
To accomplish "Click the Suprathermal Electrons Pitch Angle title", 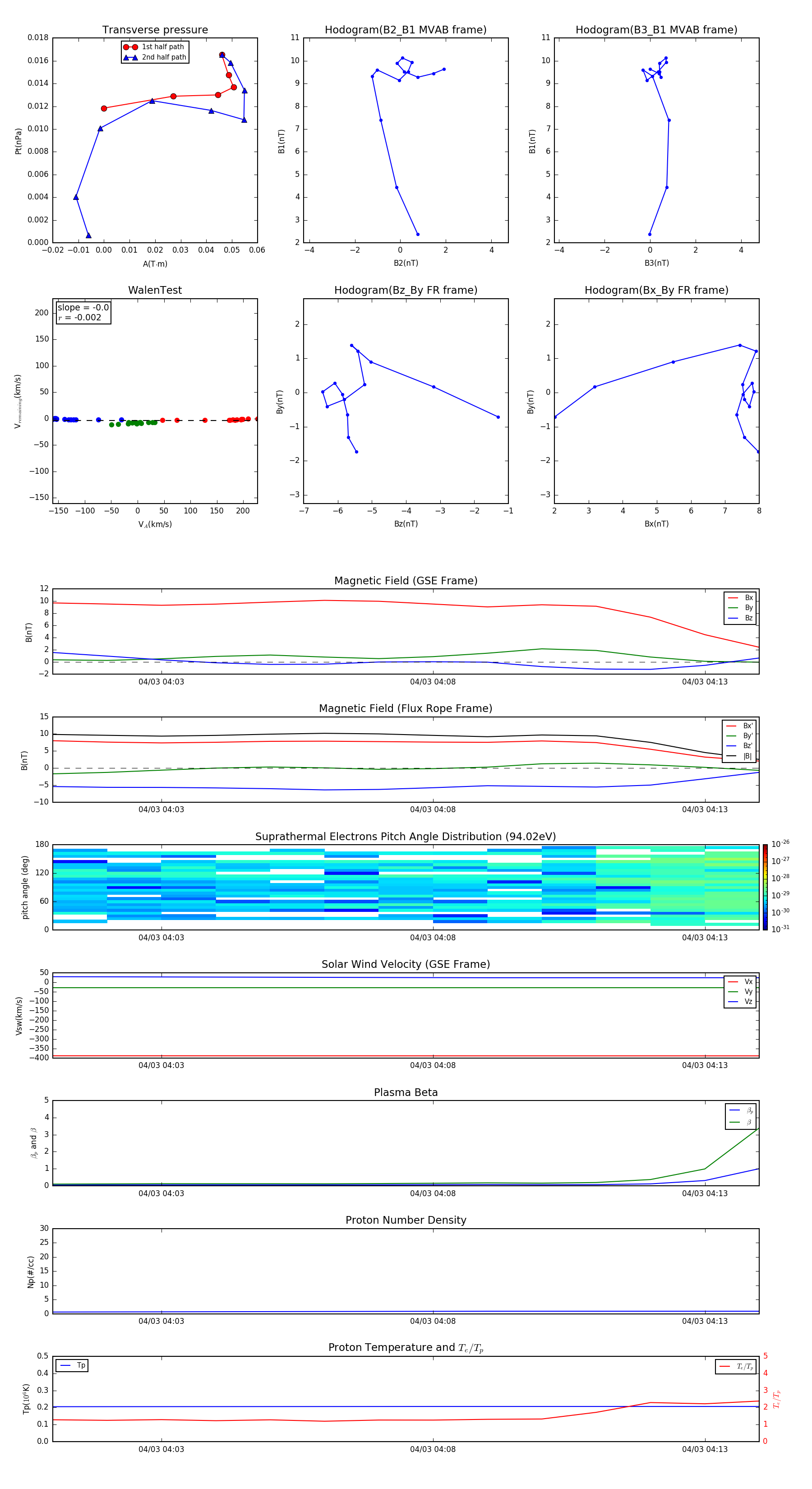I will (406, 837).
